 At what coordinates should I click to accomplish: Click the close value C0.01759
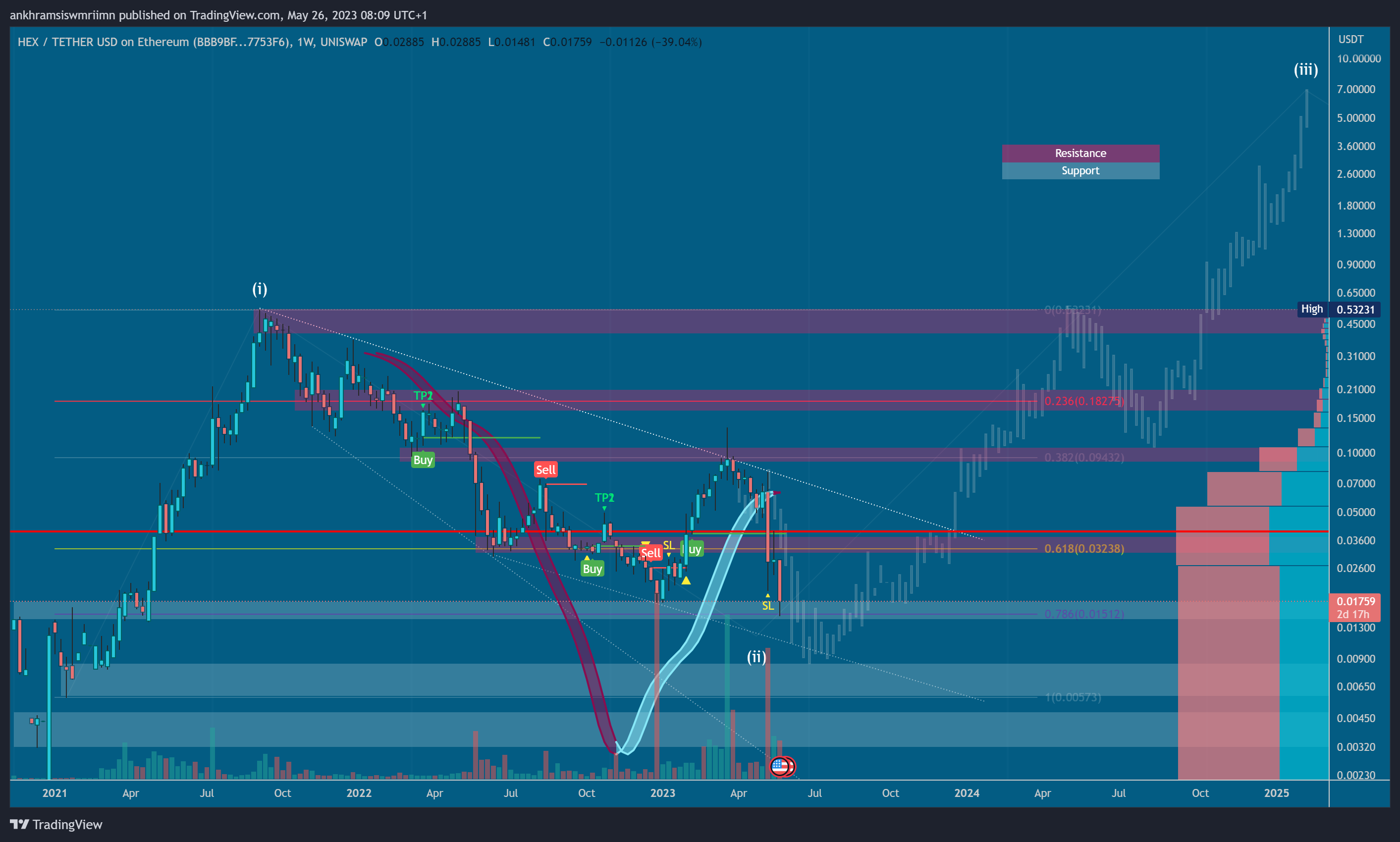coord(568,42)
